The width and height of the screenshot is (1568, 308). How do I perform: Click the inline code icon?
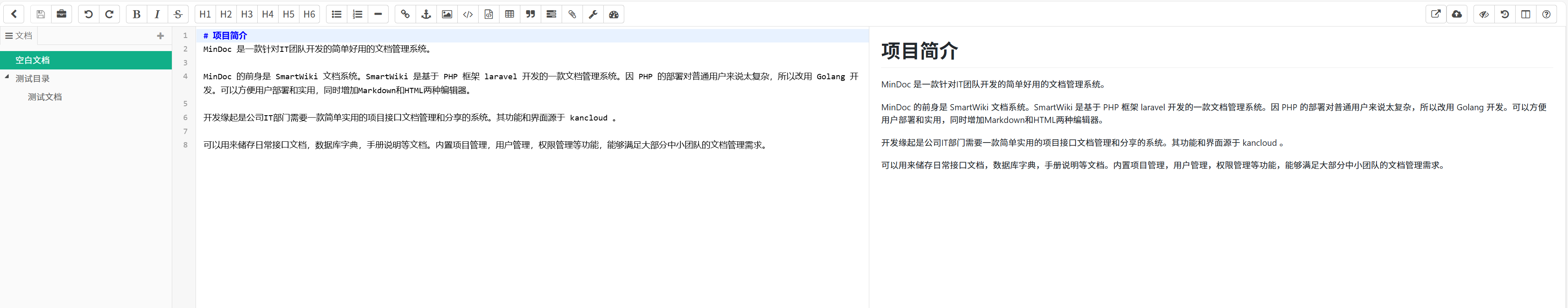pos(468,14)
